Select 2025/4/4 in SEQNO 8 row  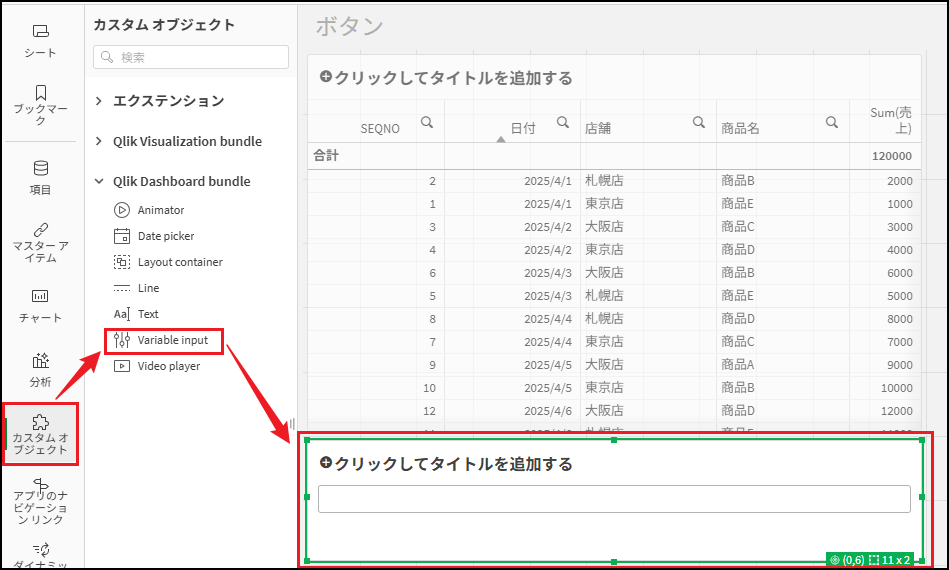tap(548, 319)
